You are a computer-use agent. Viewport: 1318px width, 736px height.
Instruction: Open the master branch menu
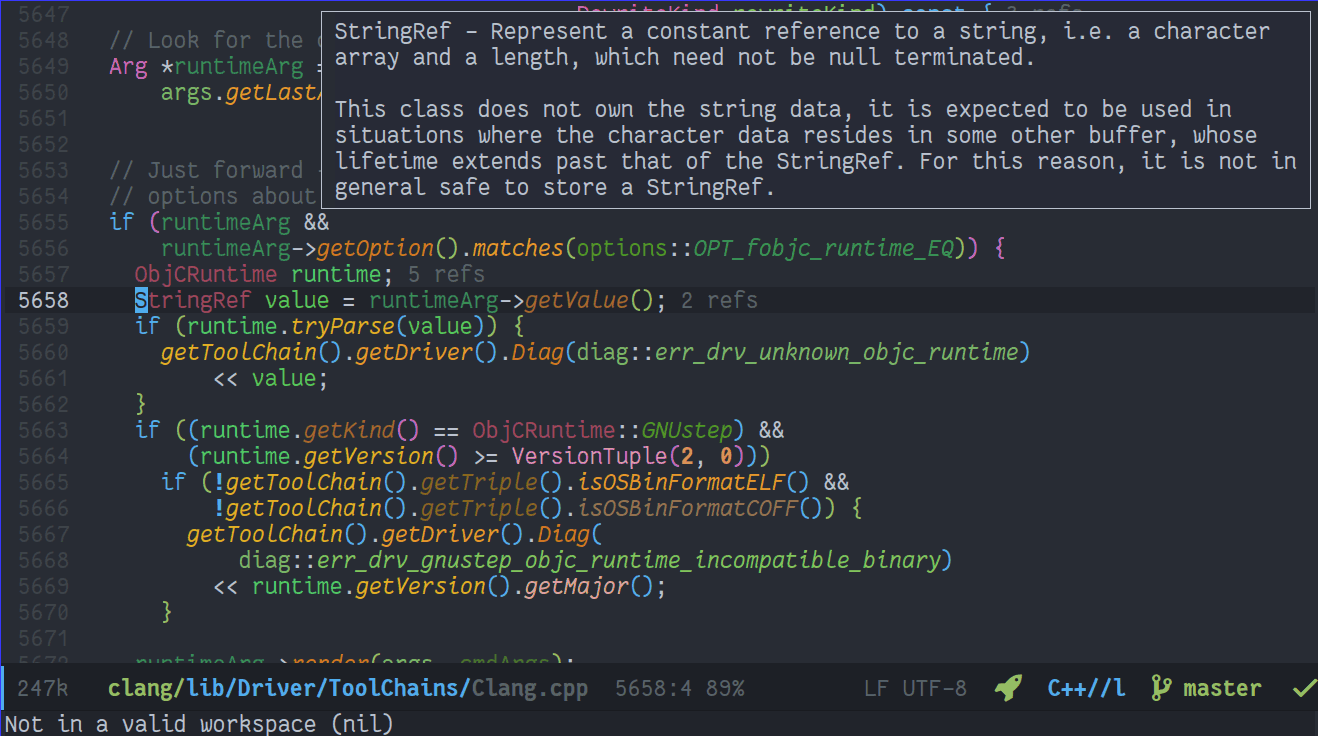pyautogui.click(x=1222, y=688)
